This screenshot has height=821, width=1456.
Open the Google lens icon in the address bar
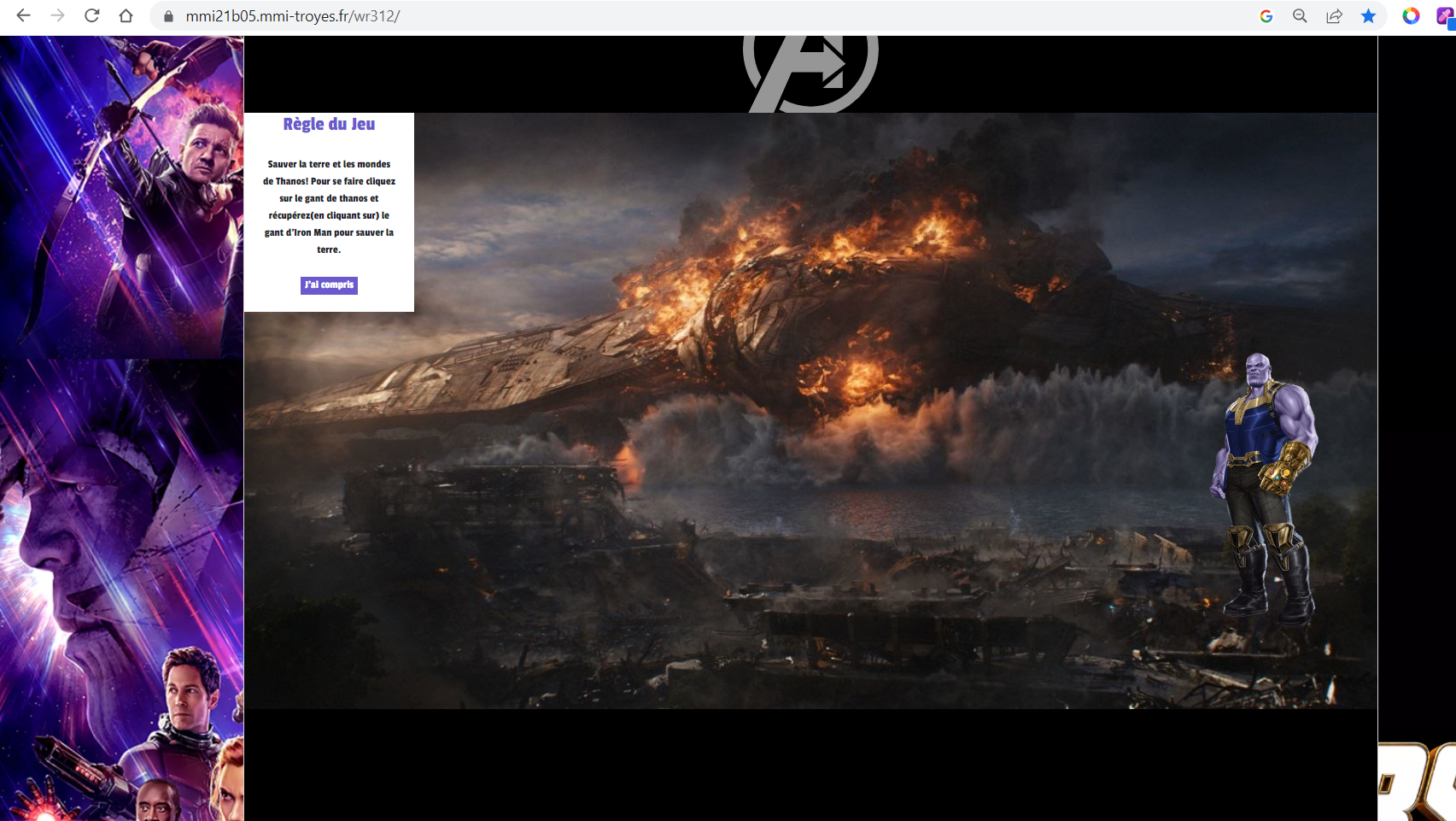coord(1266,15)
